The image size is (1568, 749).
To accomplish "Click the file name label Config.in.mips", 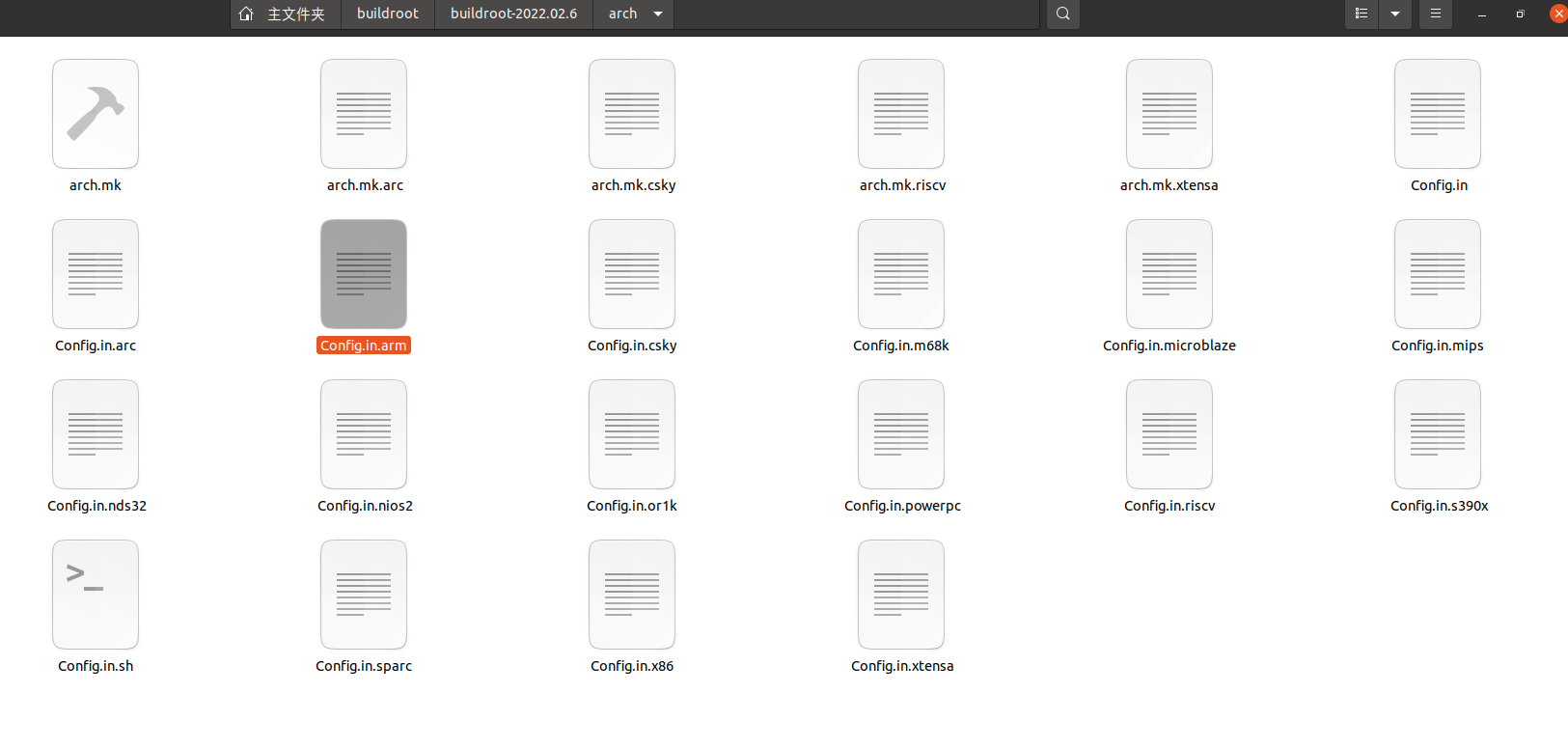I will (x=1438, y=346).
